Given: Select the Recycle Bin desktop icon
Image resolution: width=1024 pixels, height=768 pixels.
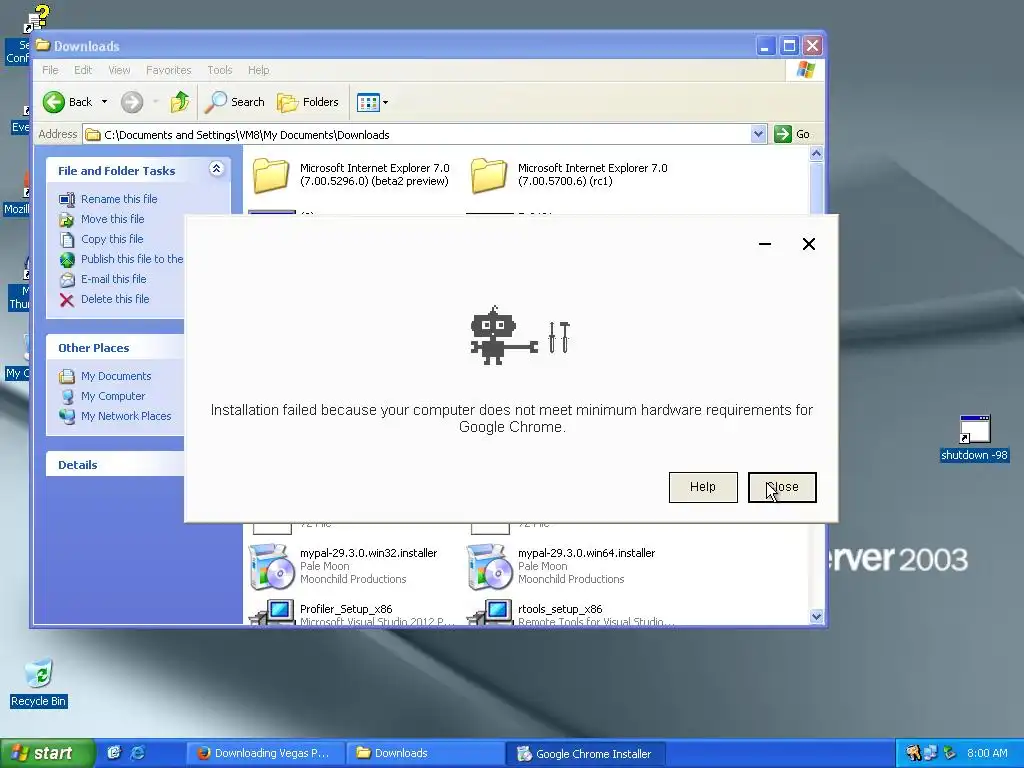Looking at the screenshot, I should pos(39,682).
